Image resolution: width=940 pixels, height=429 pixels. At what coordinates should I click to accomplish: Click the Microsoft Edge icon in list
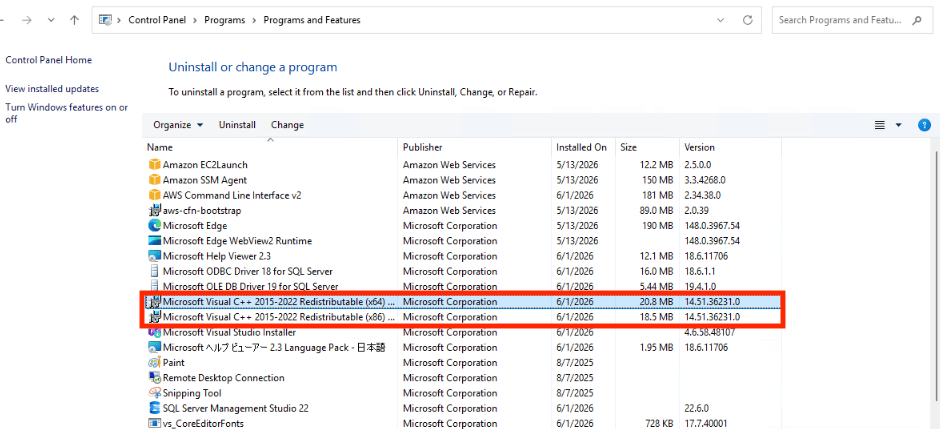point(155,226)
